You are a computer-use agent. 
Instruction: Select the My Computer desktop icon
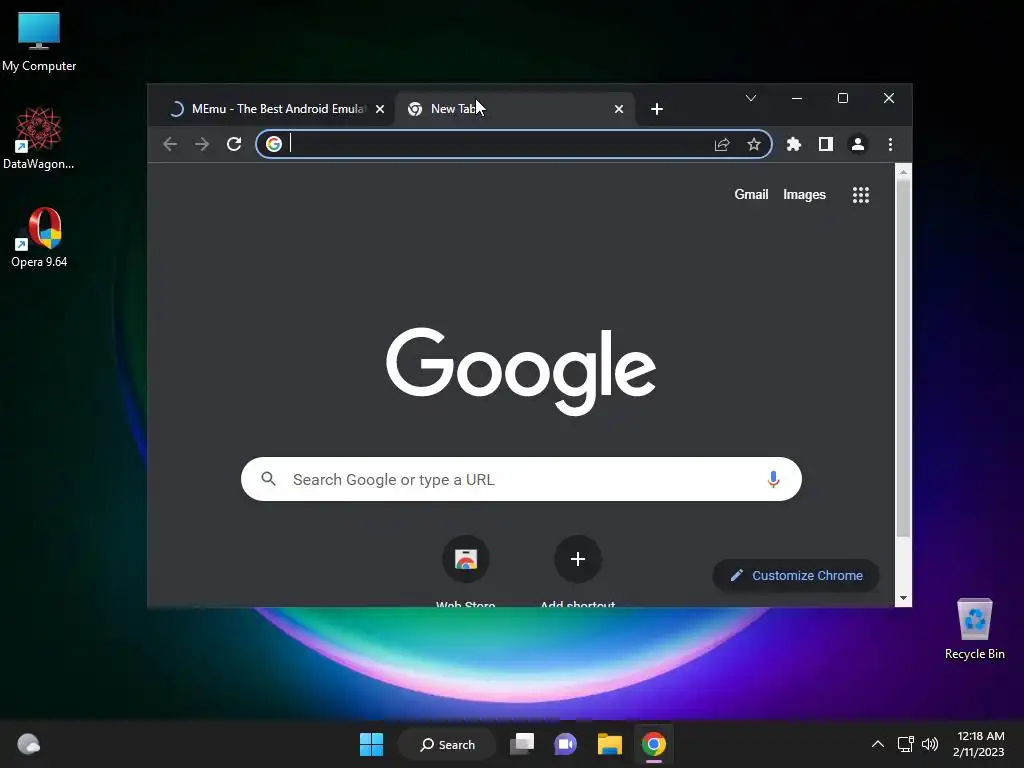point(39,41)
